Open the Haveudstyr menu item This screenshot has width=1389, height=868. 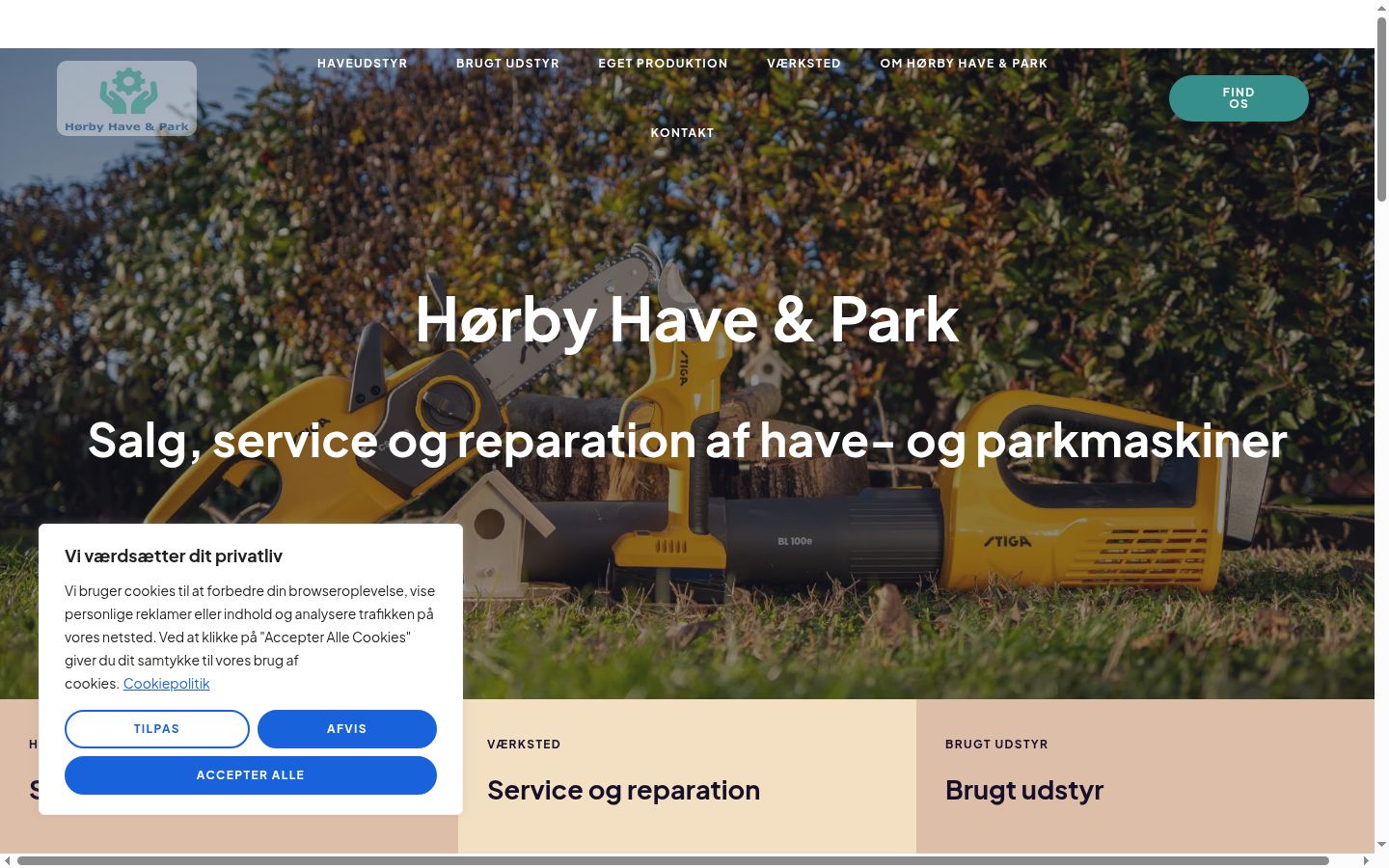click(363, 64)
